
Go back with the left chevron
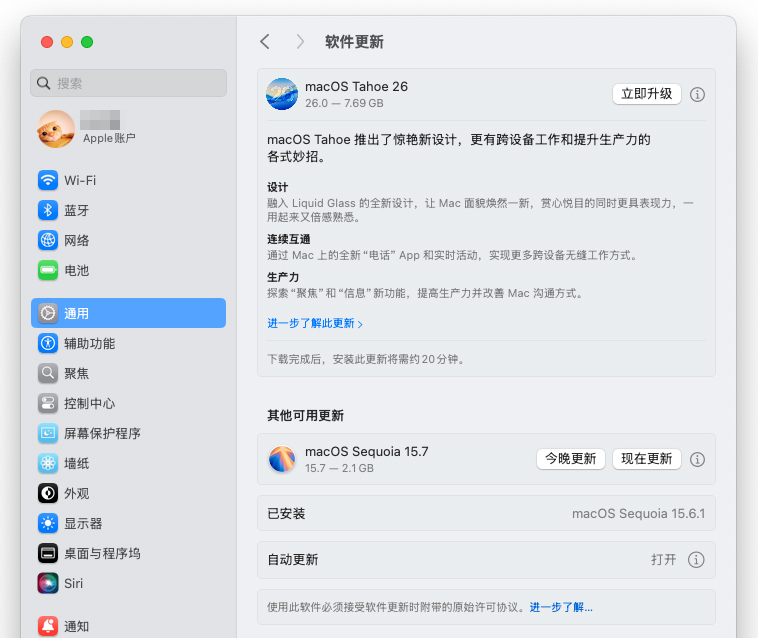coord(264,42)
